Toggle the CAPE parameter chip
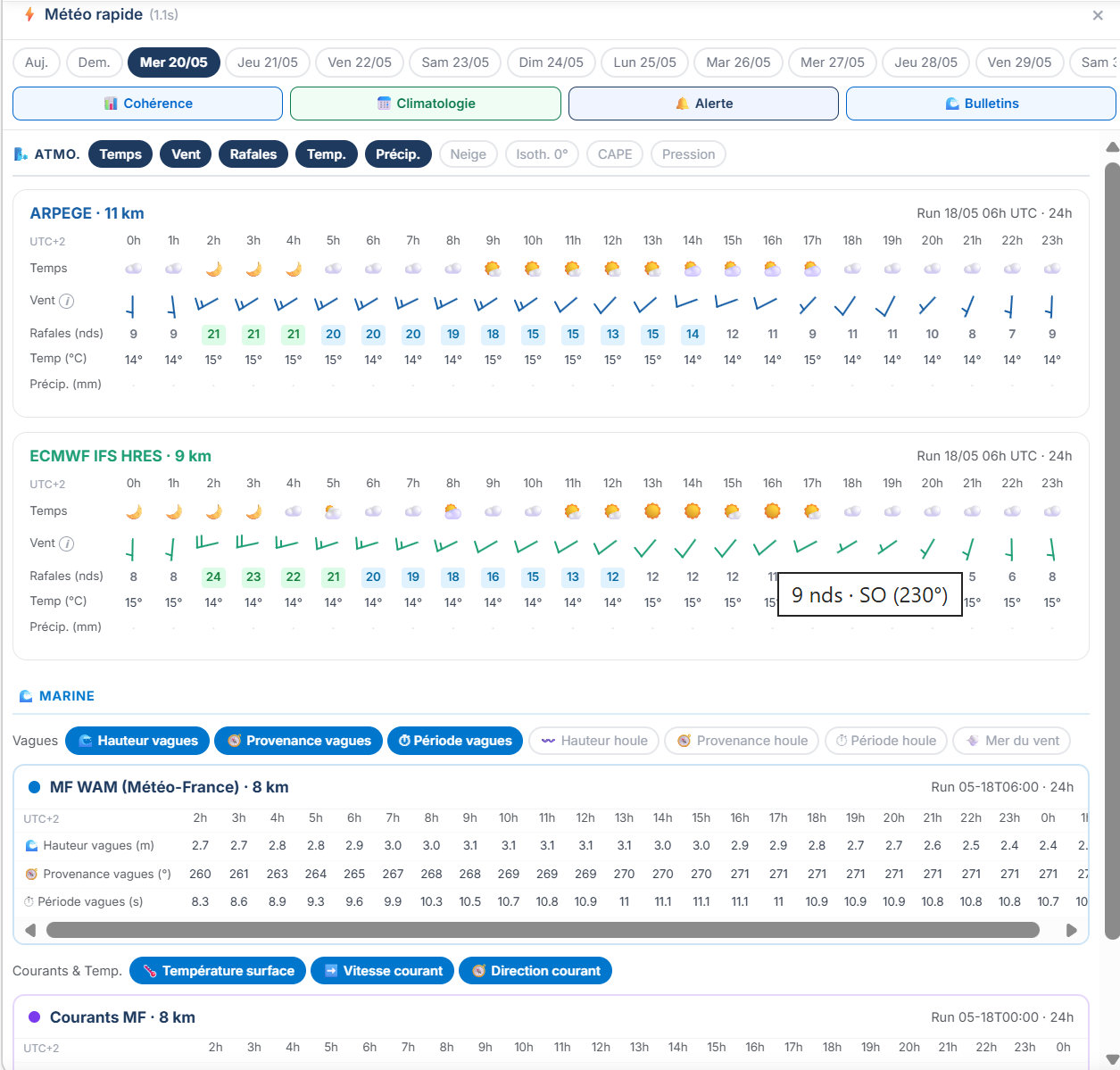Image resolution: width=1120 pixels, height=1070 pixels. 615,154
